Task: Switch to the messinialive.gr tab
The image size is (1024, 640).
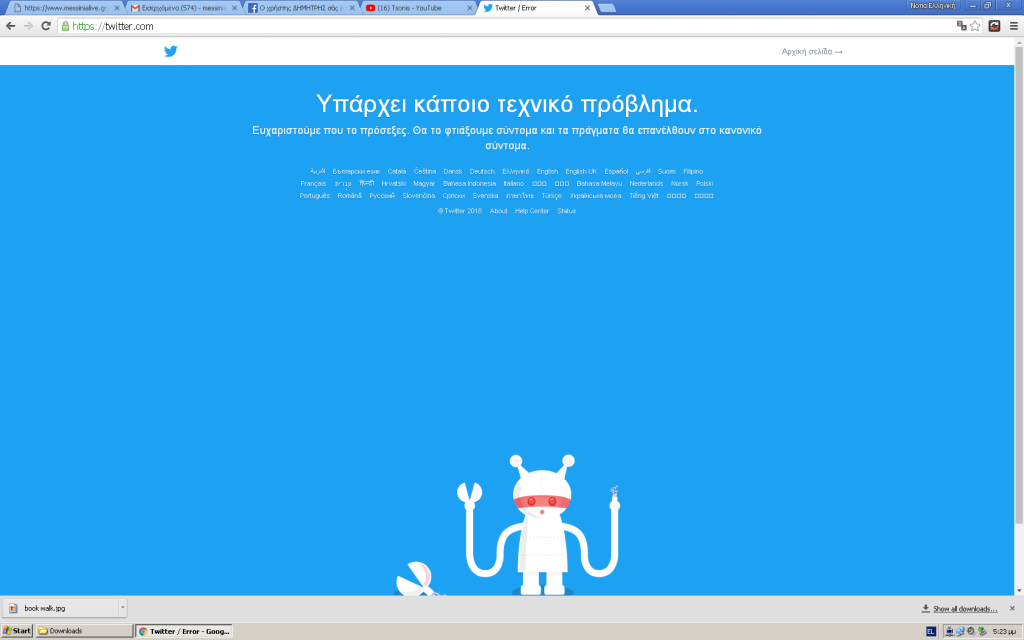Action: 65,8
